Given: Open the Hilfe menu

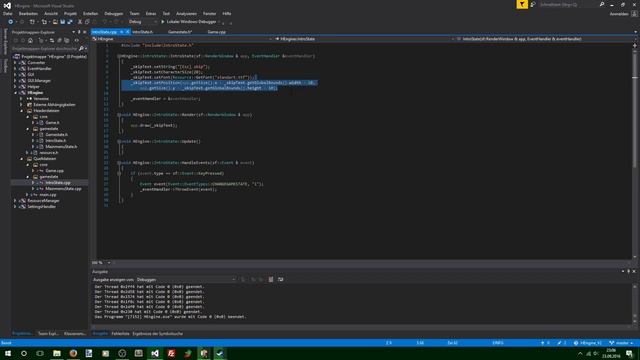Looking at the screenshot, I should coord(227,13).
